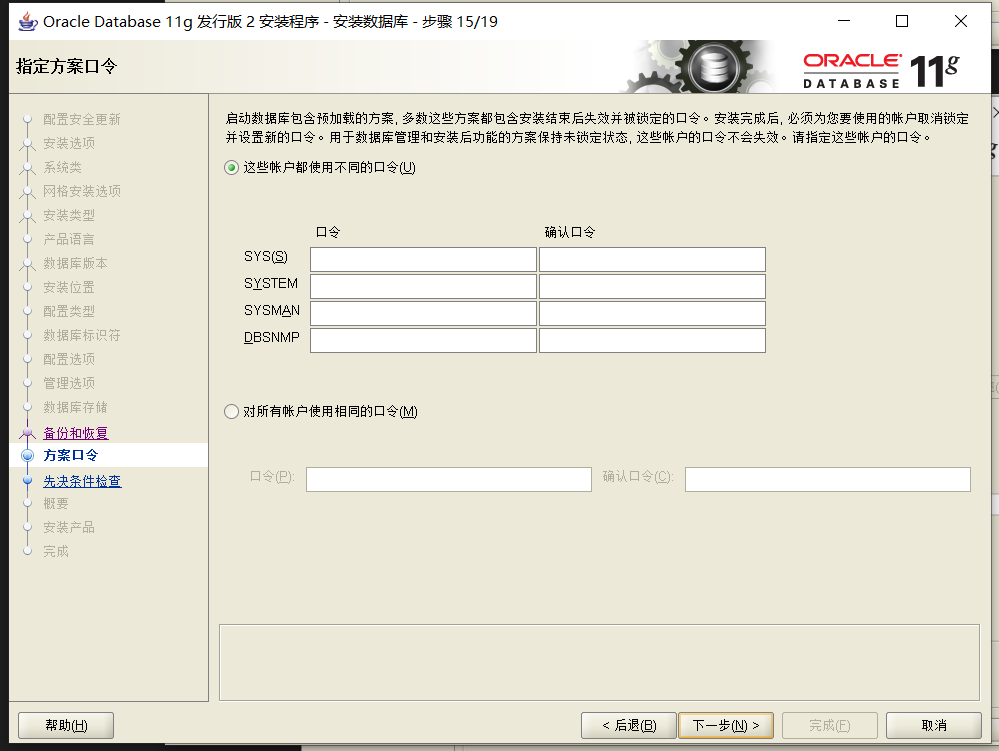The height and width of the screenshot is (751, 999).
Task: Open the 备份和恢复 step link
Action: click(x=76, y=433)
